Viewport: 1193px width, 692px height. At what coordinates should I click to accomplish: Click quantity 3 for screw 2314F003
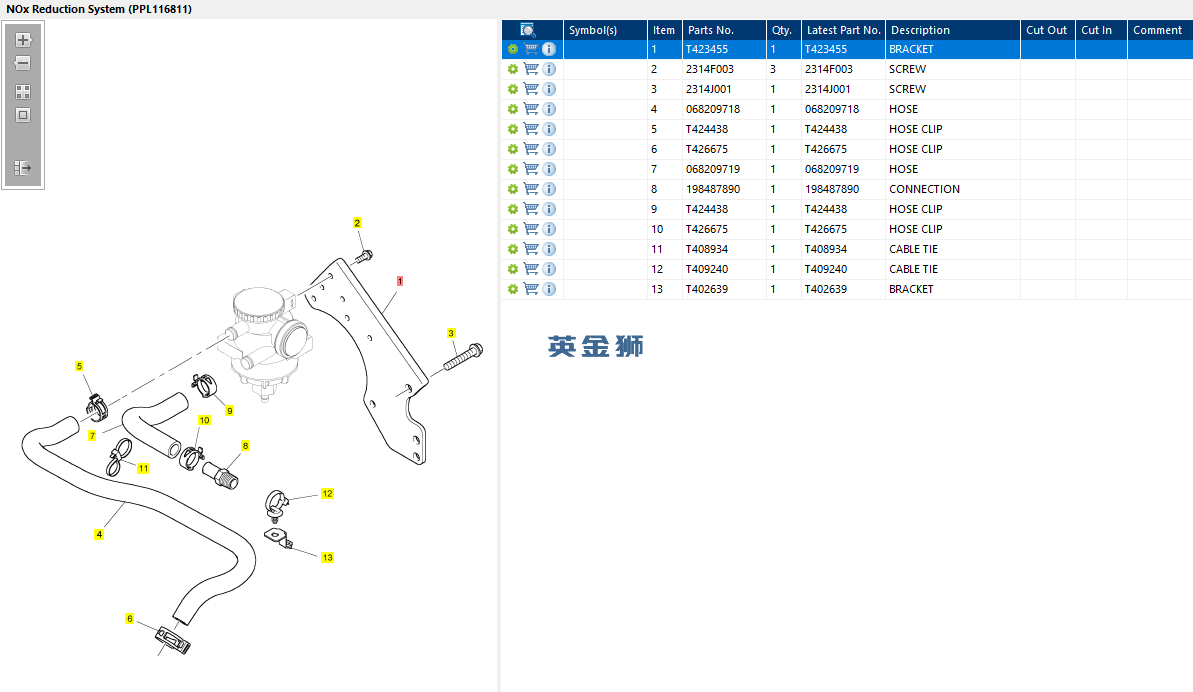773,69
